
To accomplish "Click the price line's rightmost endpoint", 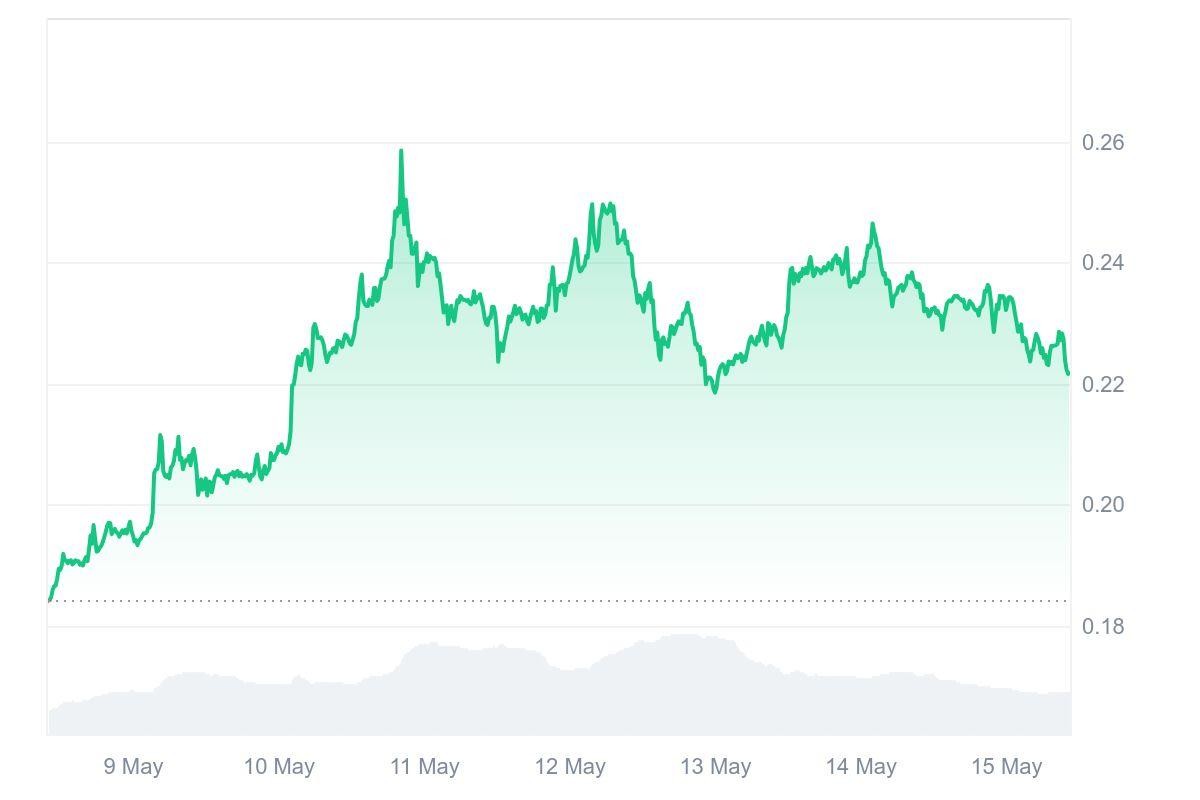I will [1068, 373].
